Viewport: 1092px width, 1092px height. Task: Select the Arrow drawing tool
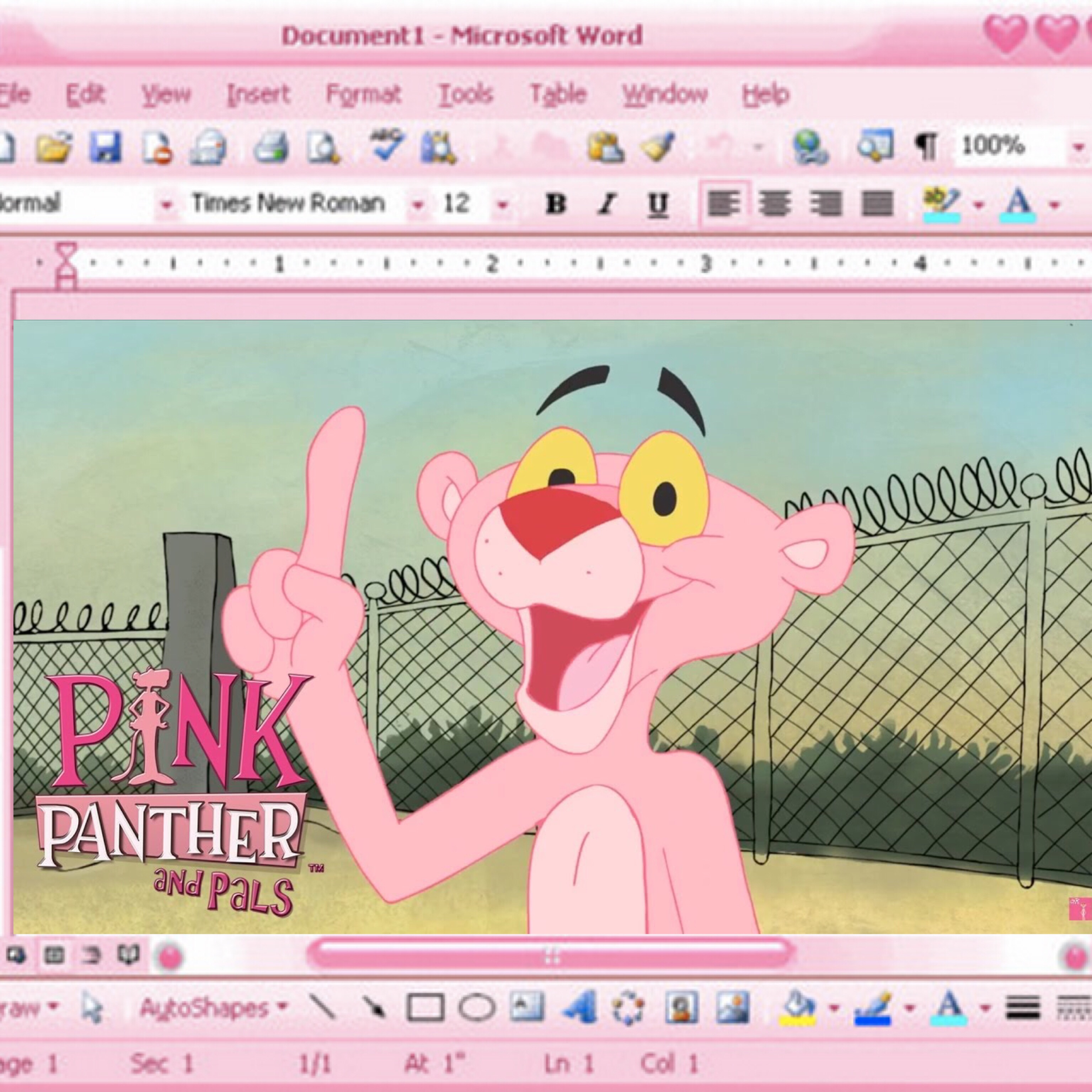[x=374, y=1007]
